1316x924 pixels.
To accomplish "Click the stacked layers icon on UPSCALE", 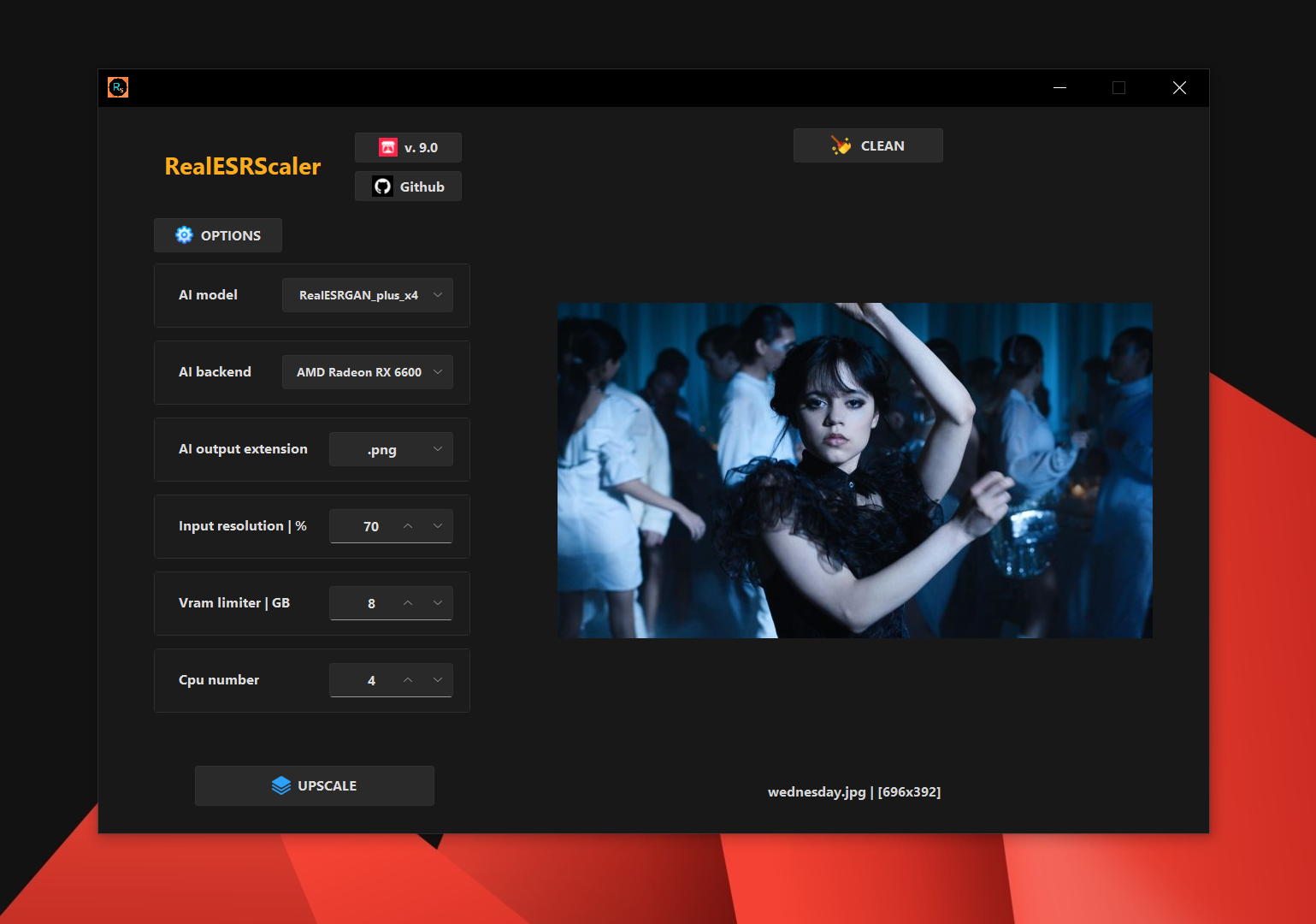I will (x=282, y=785).
